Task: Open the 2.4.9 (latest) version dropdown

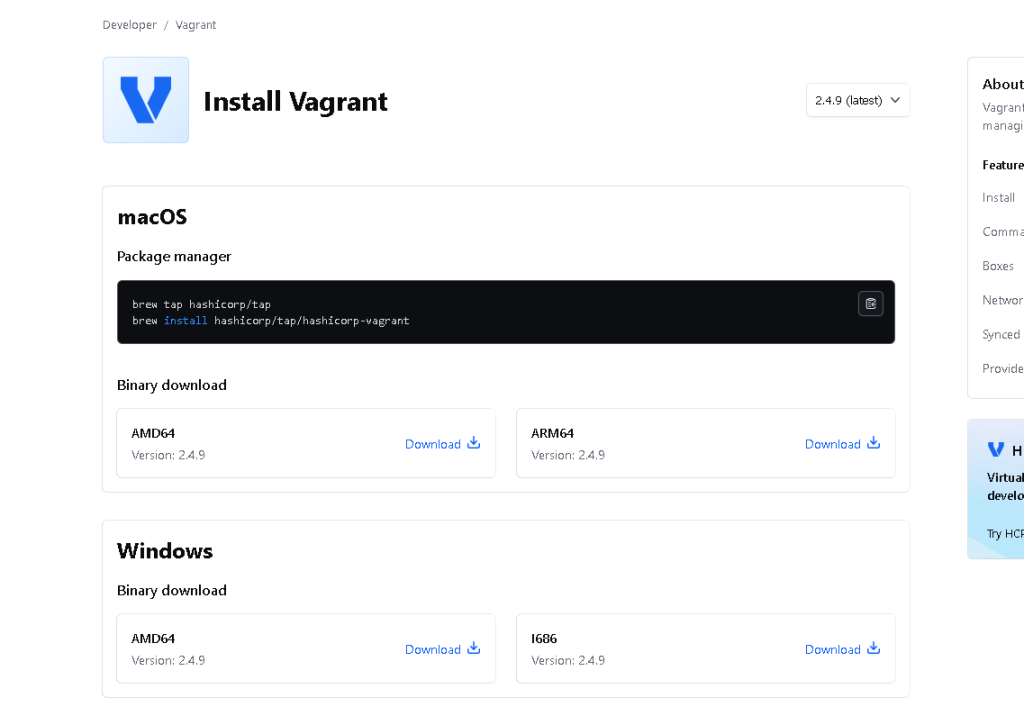Action: point(858,100)
